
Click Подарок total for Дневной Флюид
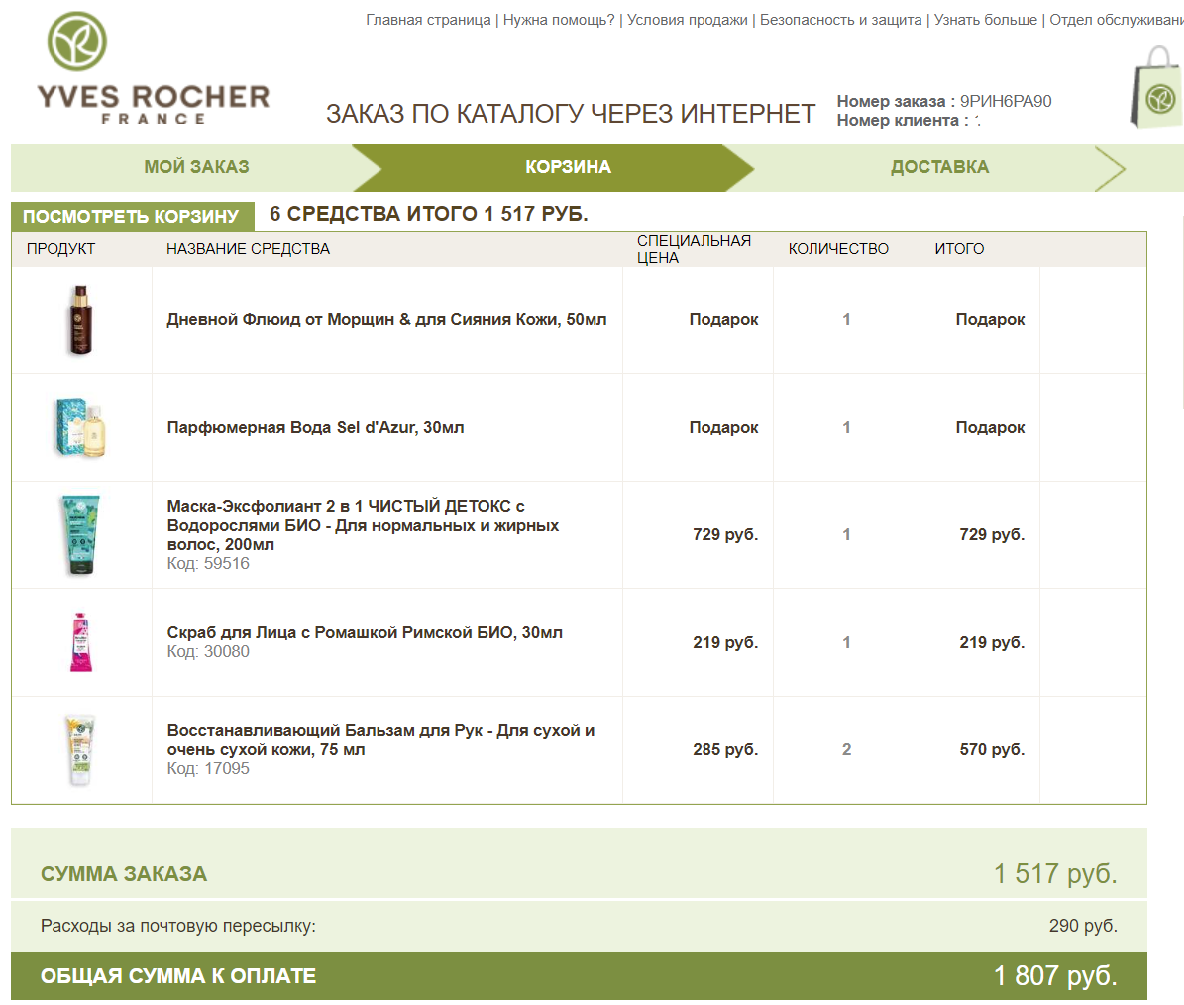pyautogui.click(x=990, y=319)
